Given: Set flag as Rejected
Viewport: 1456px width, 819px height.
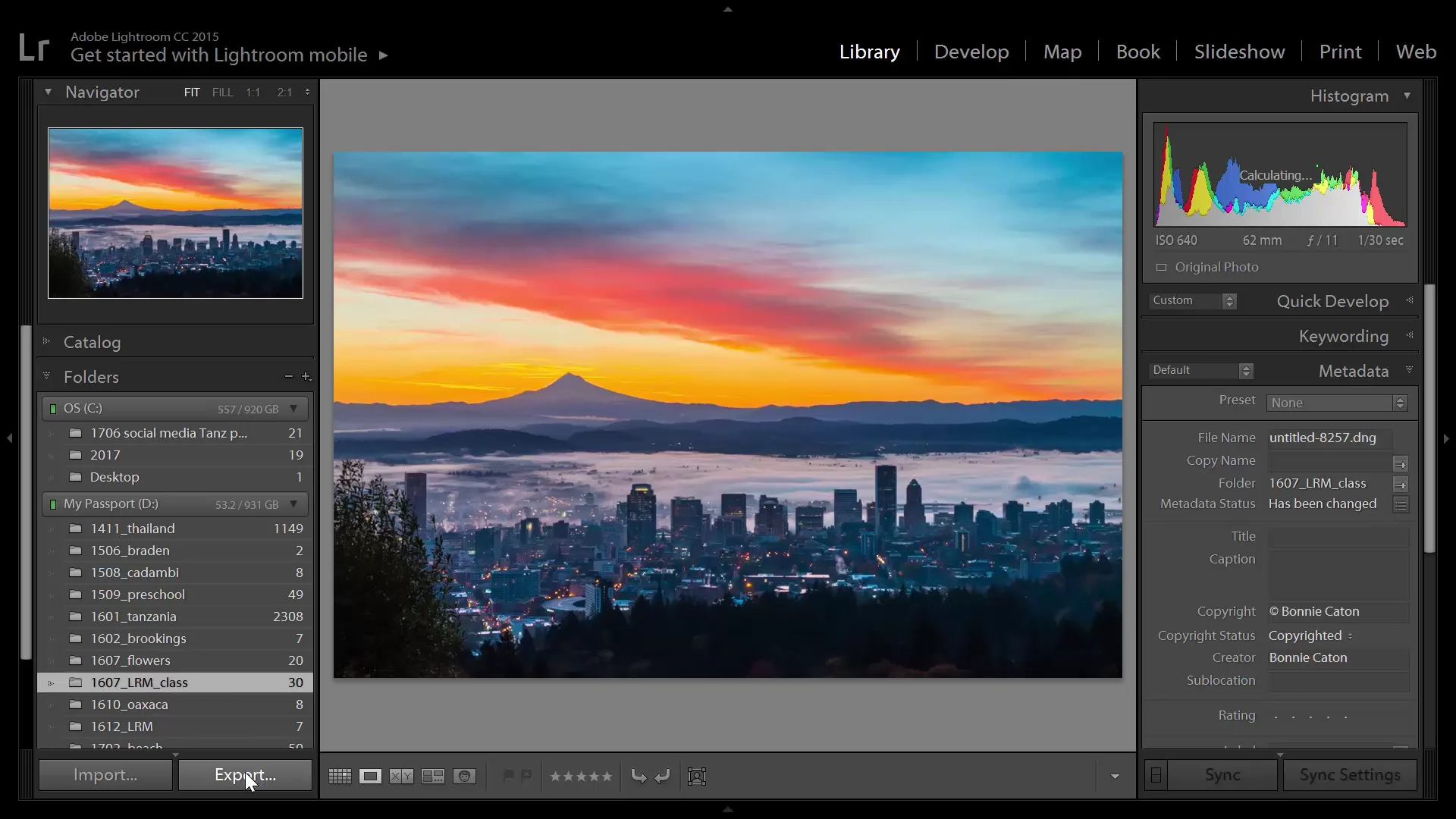Looking at the screenshot, I should (526, 776).
